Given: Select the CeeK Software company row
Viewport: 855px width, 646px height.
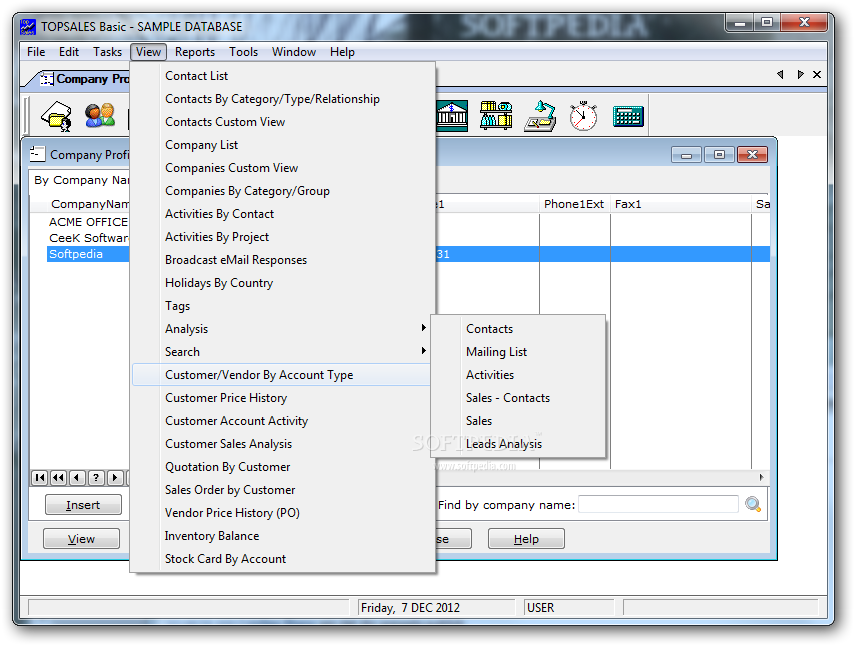Looking at the screenshot, I should click(x=88, y=238).
